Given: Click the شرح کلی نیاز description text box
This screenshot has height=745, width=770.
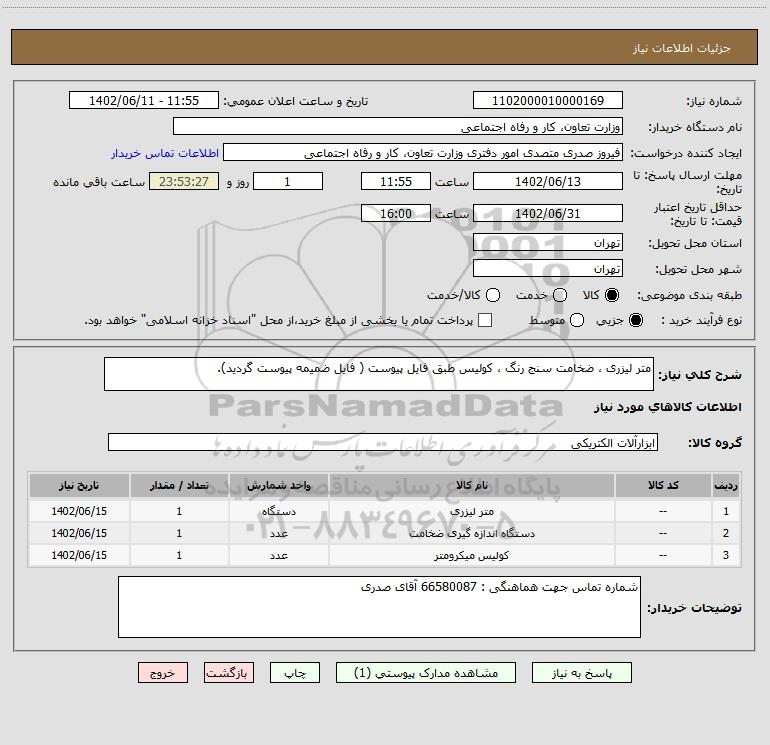Looking at the screenshot, I should click(379, 374).
